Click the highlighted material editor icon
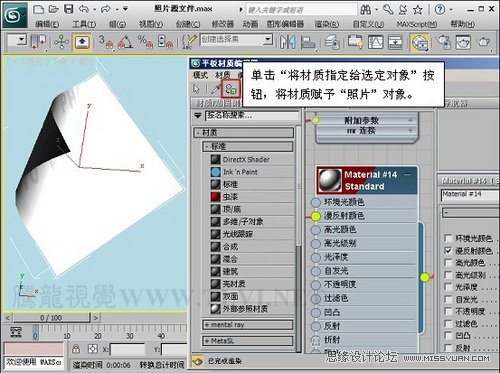500x373 pixels. coord(419,42)
